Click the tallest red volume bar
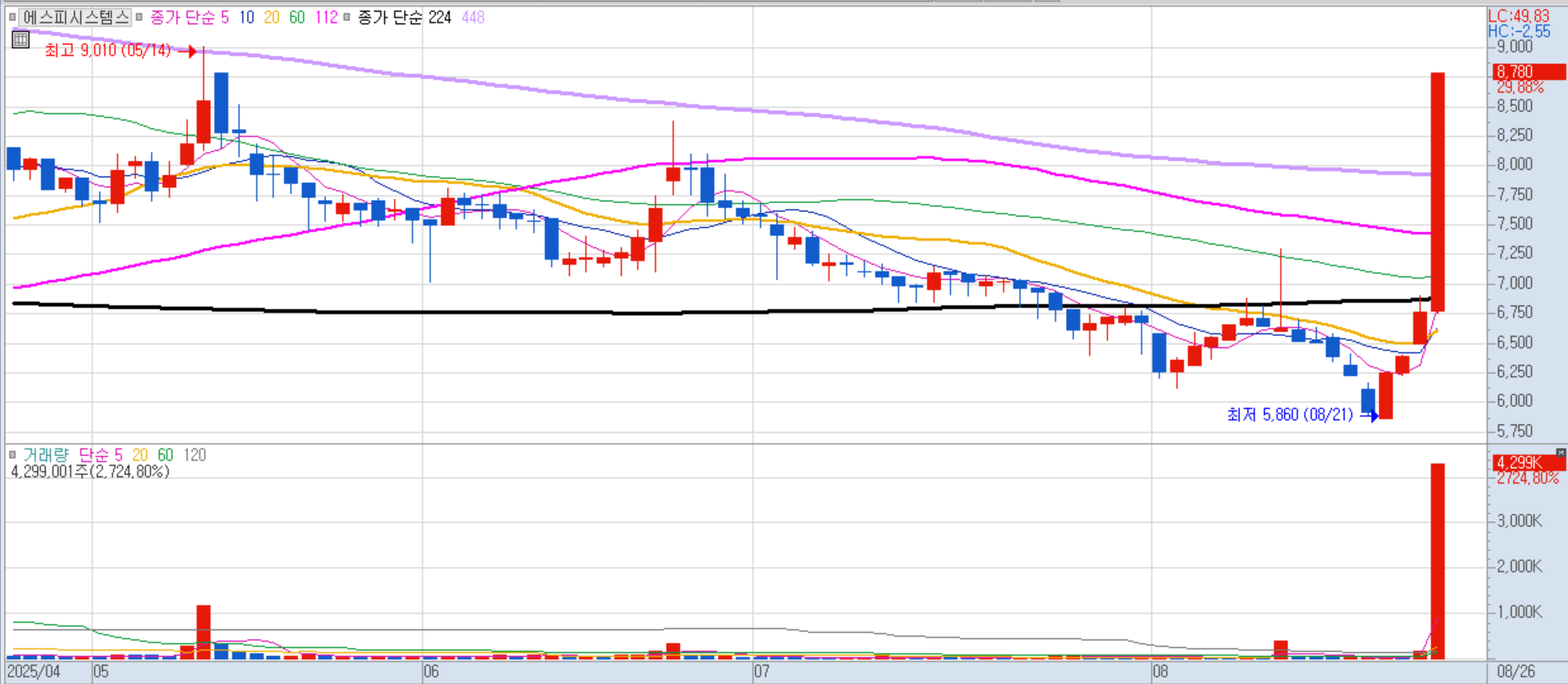The width and height of the screenshot is (1568, 684). click(1437, 561)
